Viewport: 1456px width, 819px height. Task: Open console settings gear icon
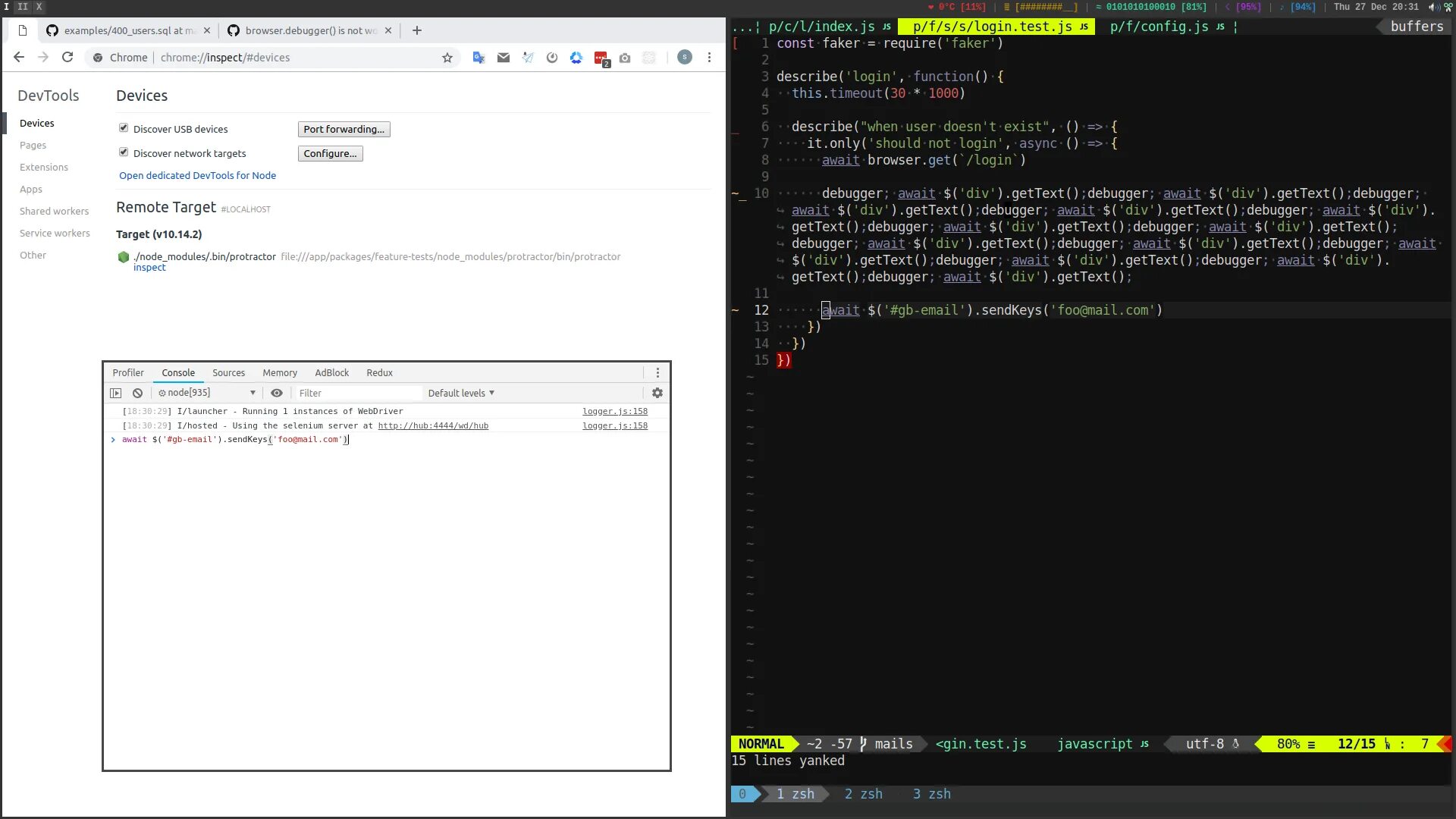pos(657,393)
